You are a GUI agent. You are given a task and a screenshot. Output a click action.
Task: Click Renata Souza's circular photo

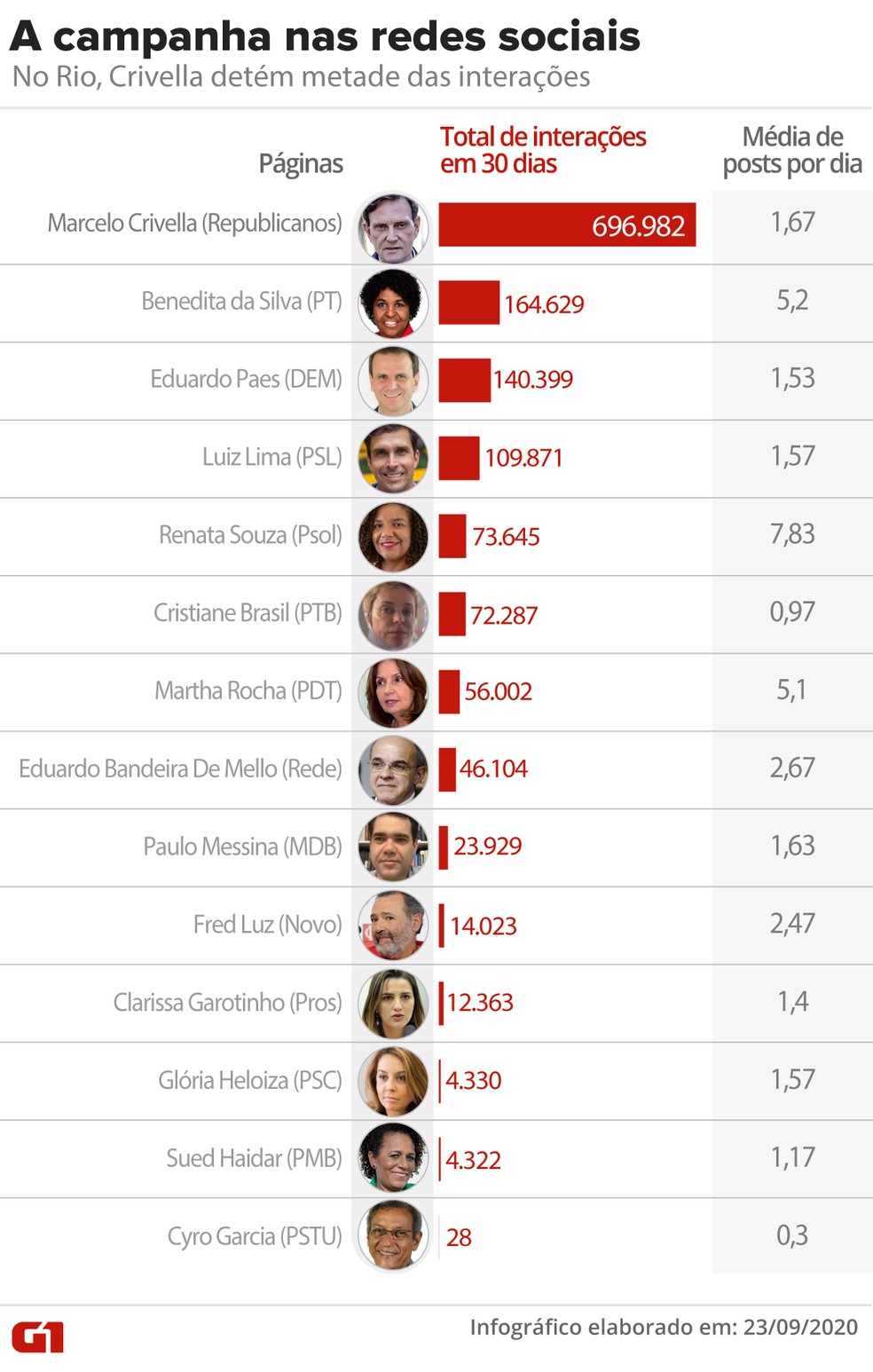coord(393,538)
